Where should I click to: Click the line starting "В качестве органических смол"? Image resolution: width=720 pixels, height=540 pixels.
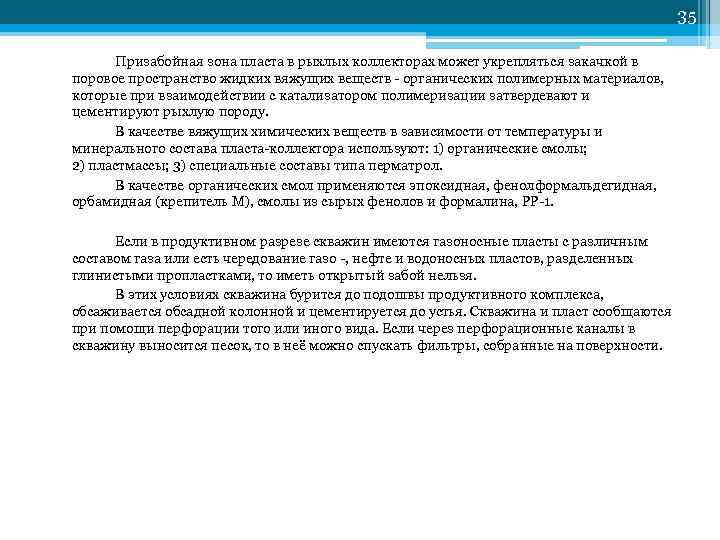(x=386, y=186)
